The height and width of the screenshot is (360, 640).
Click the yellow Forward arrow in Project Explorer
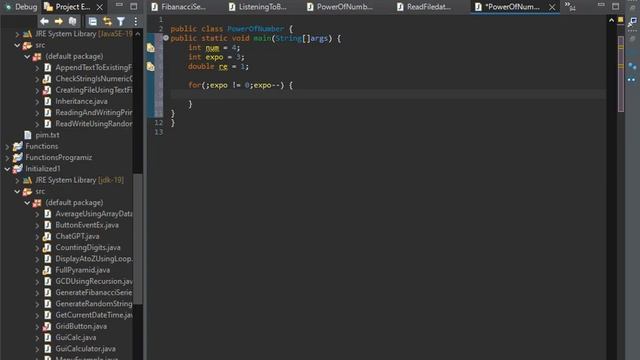(59, 21)
